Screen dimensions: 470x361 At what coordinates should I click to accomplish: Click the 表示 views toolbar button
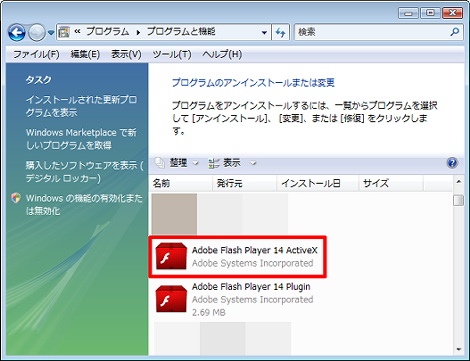(x=224, y=163)
